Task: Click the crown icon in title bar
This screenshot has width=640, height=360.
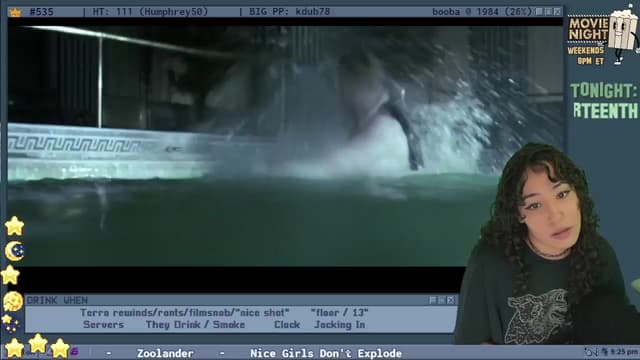Action: (15, 12)
